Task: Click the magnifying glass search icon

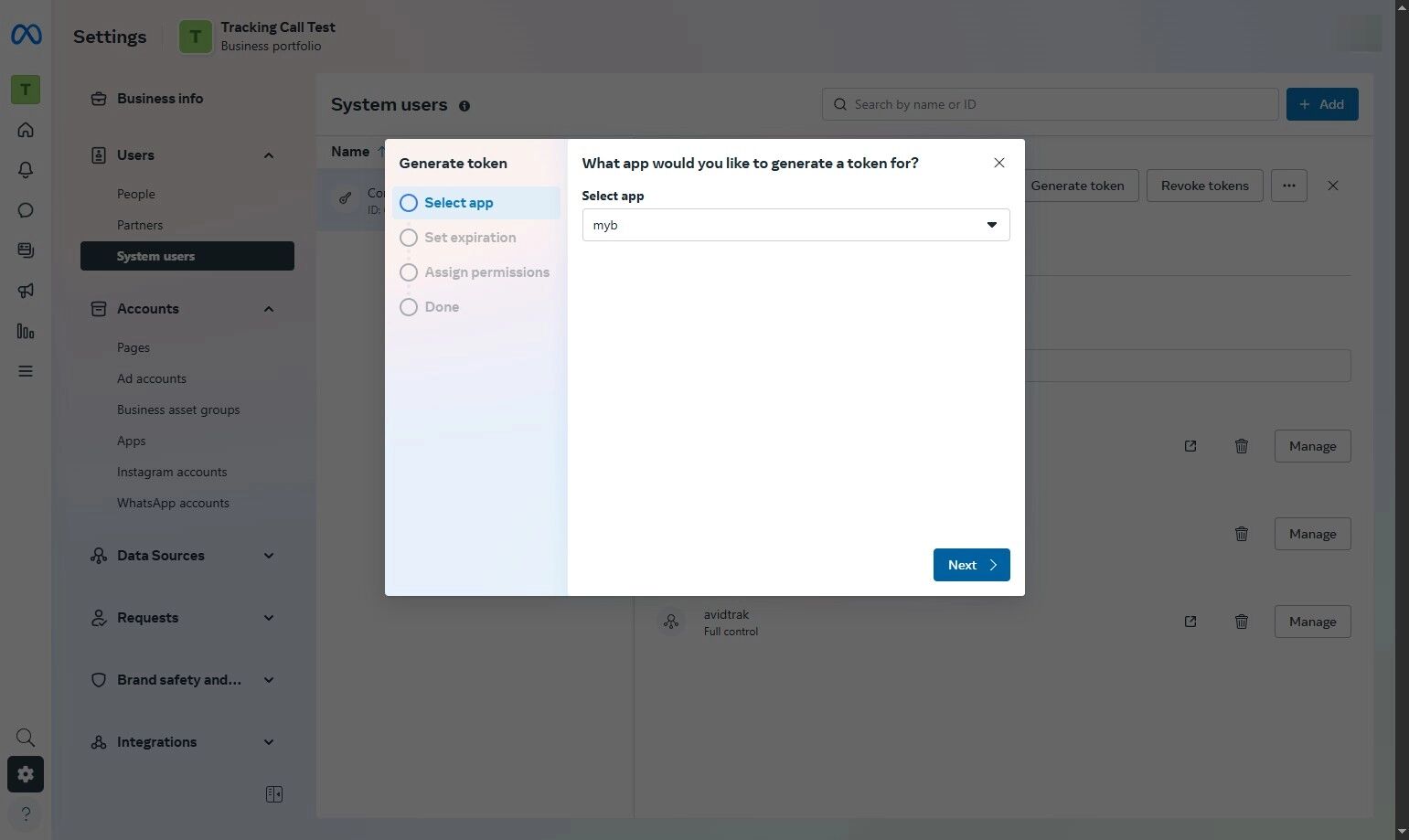Action: point(25,737)
